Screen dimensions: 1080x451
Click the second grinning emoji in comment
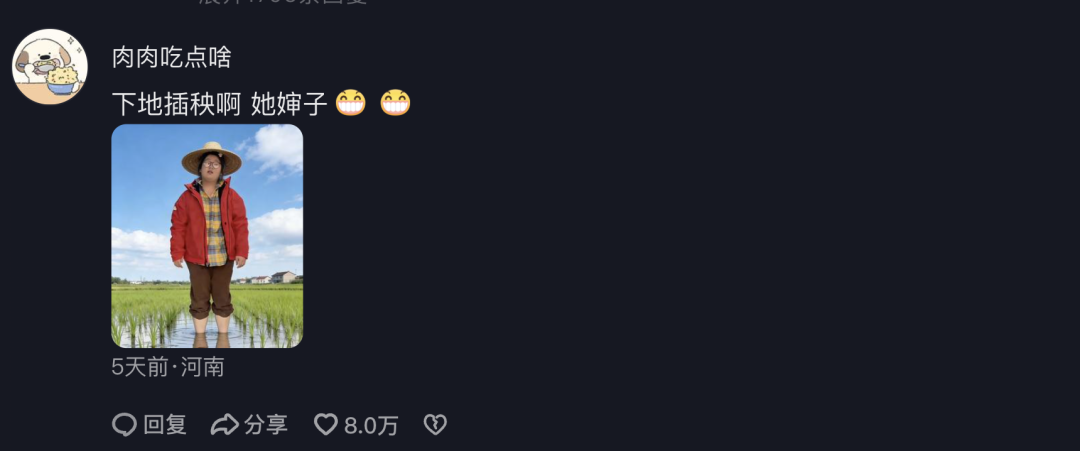(395, 103)
